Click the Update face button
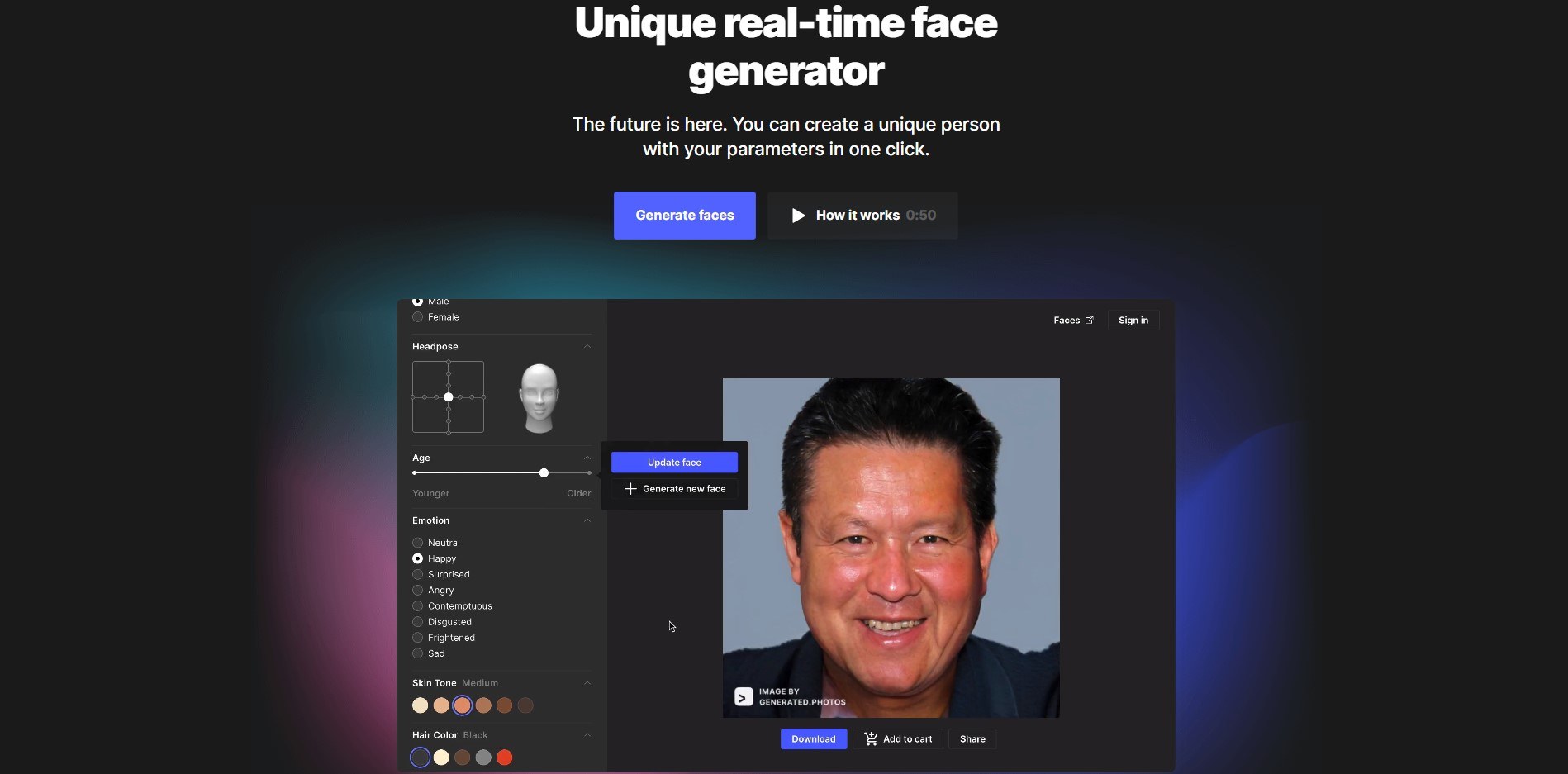This screenshot has width=1568, height=774. [x=674, y=463]
